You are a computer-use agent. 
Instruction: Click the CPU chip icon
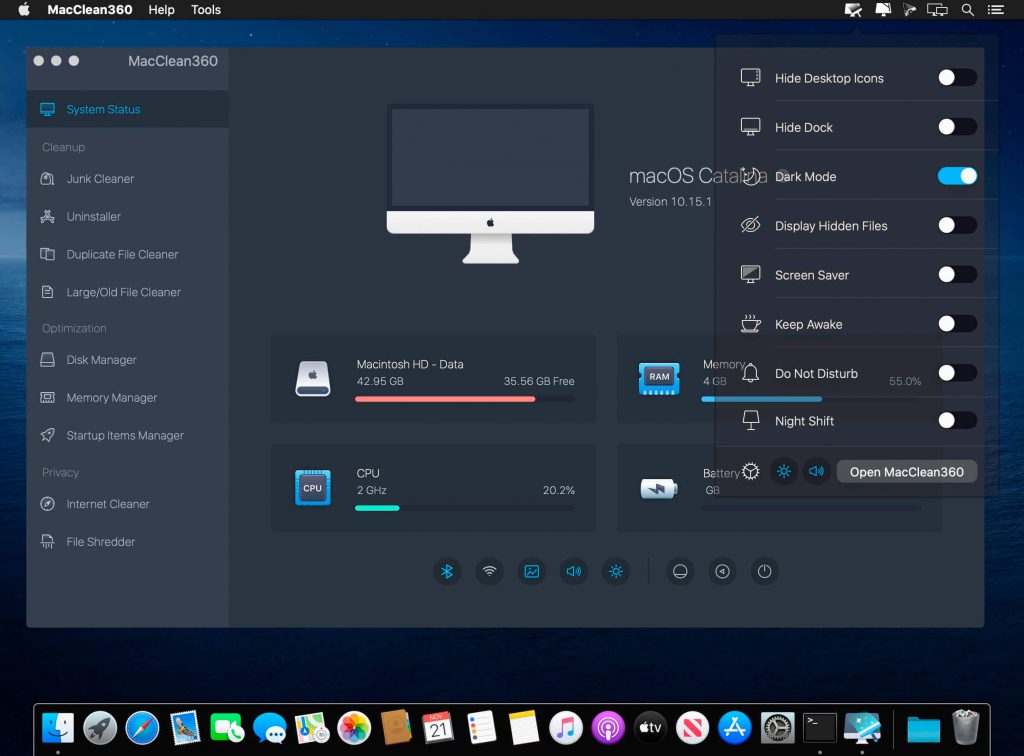pos(313,488)
